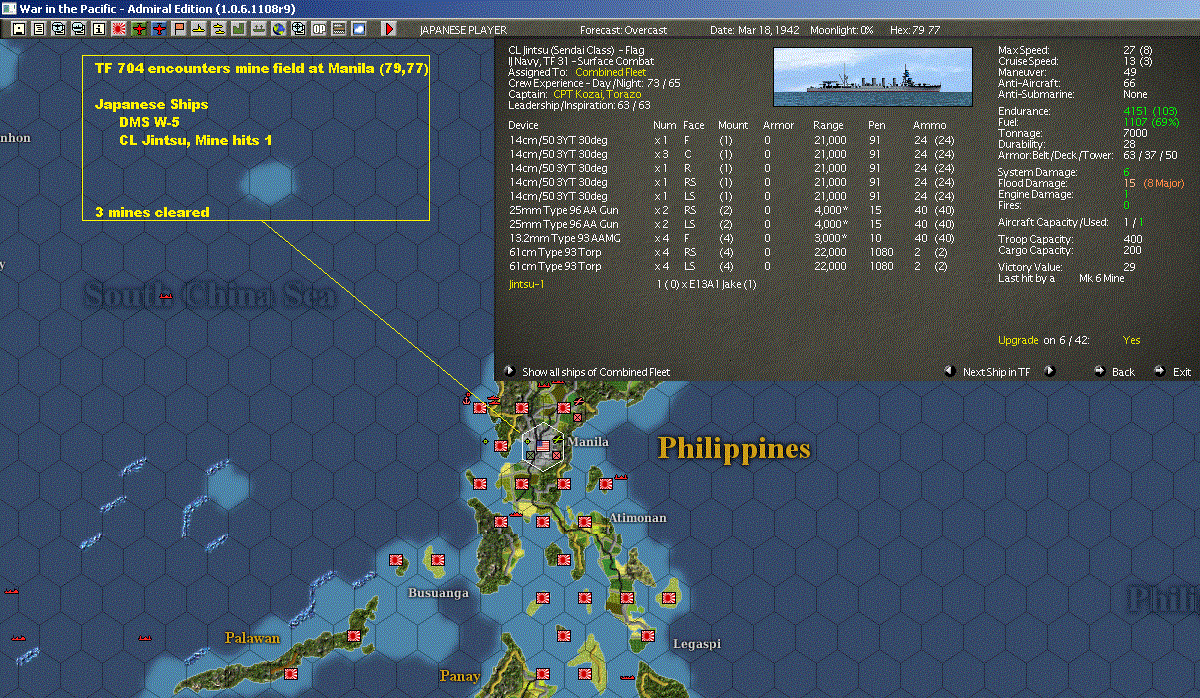
Task: Click the ship with up-arrows toolbar icon
Action: pos(258,29)
